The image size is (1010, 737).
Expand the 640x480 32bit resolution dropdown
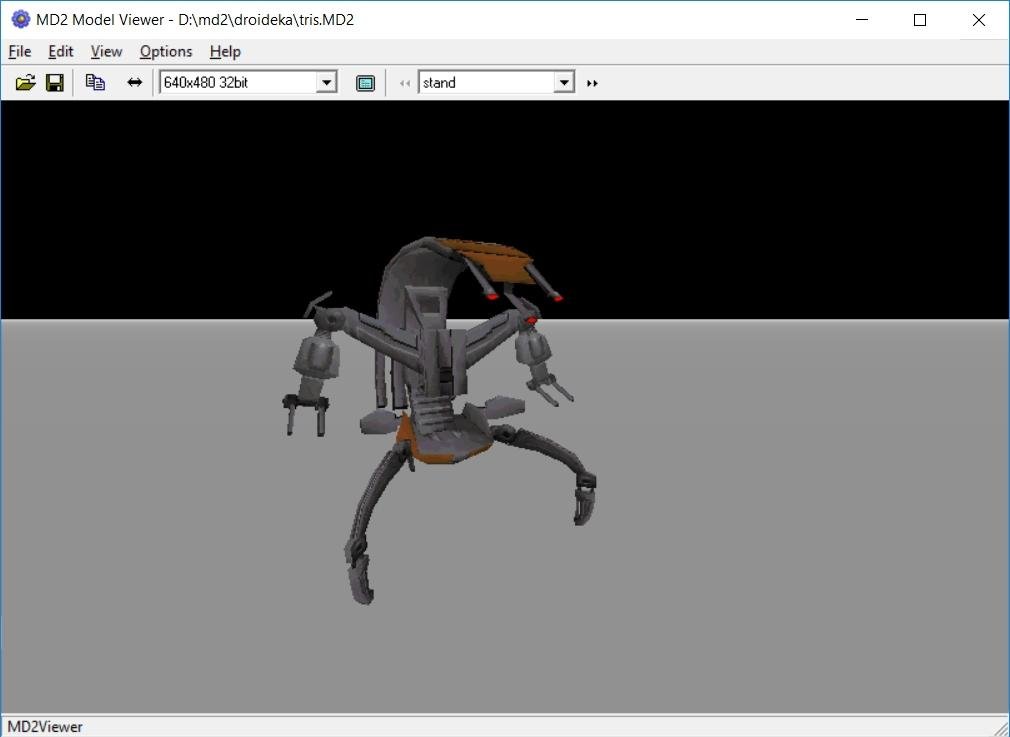coord(326,83)
